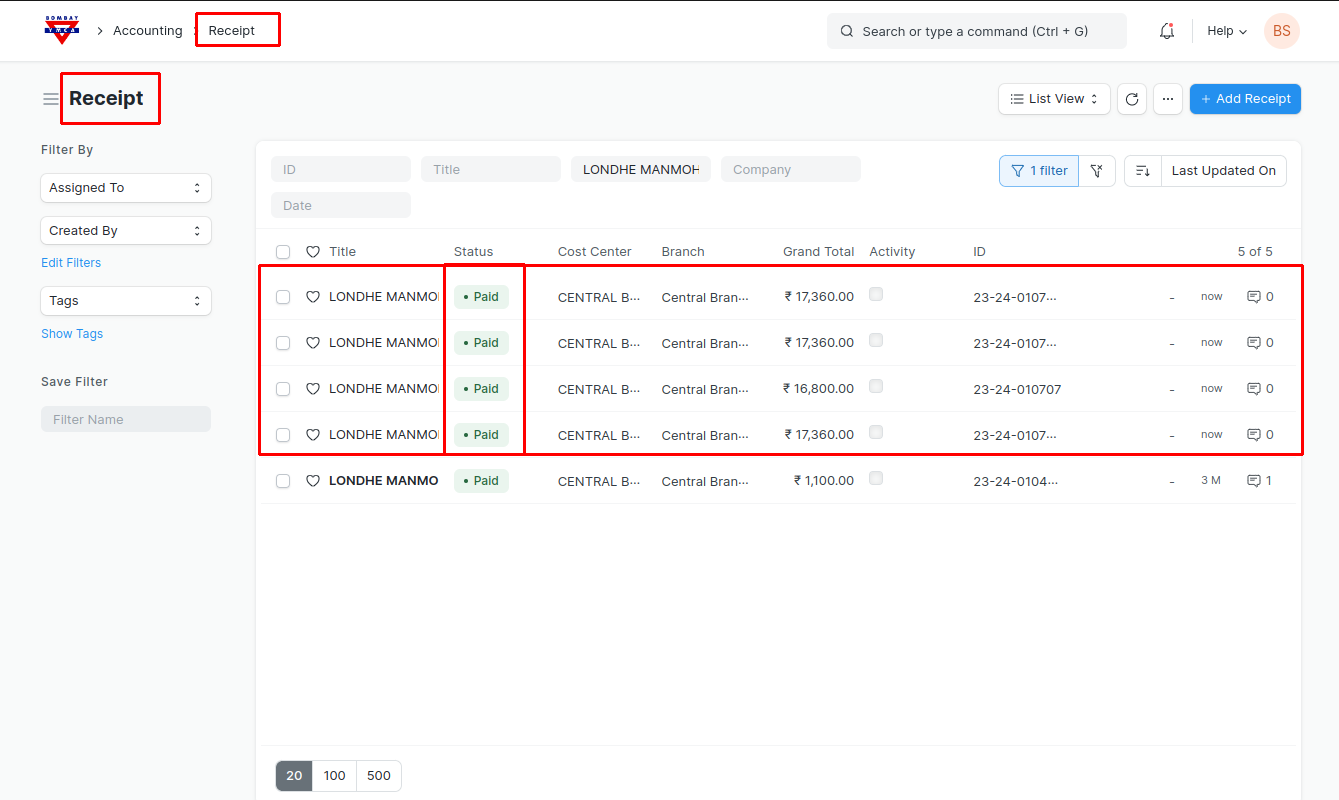The width and height of the screenshot is (1339, 800).
Task: Expand the Assigned To filter dropdown
Action: [x=126, y=188]
